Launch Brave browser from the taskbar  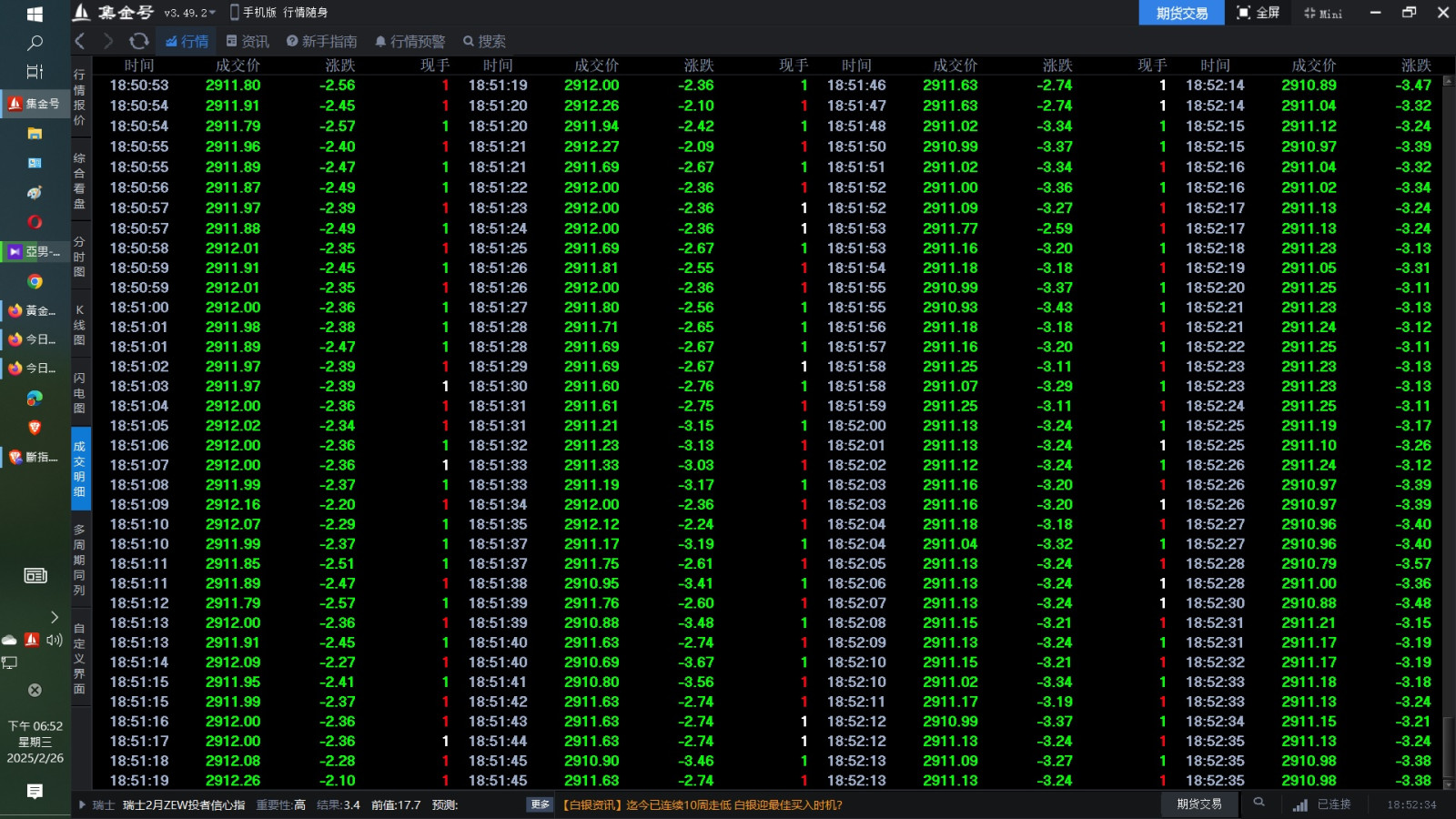click(35, 428)
